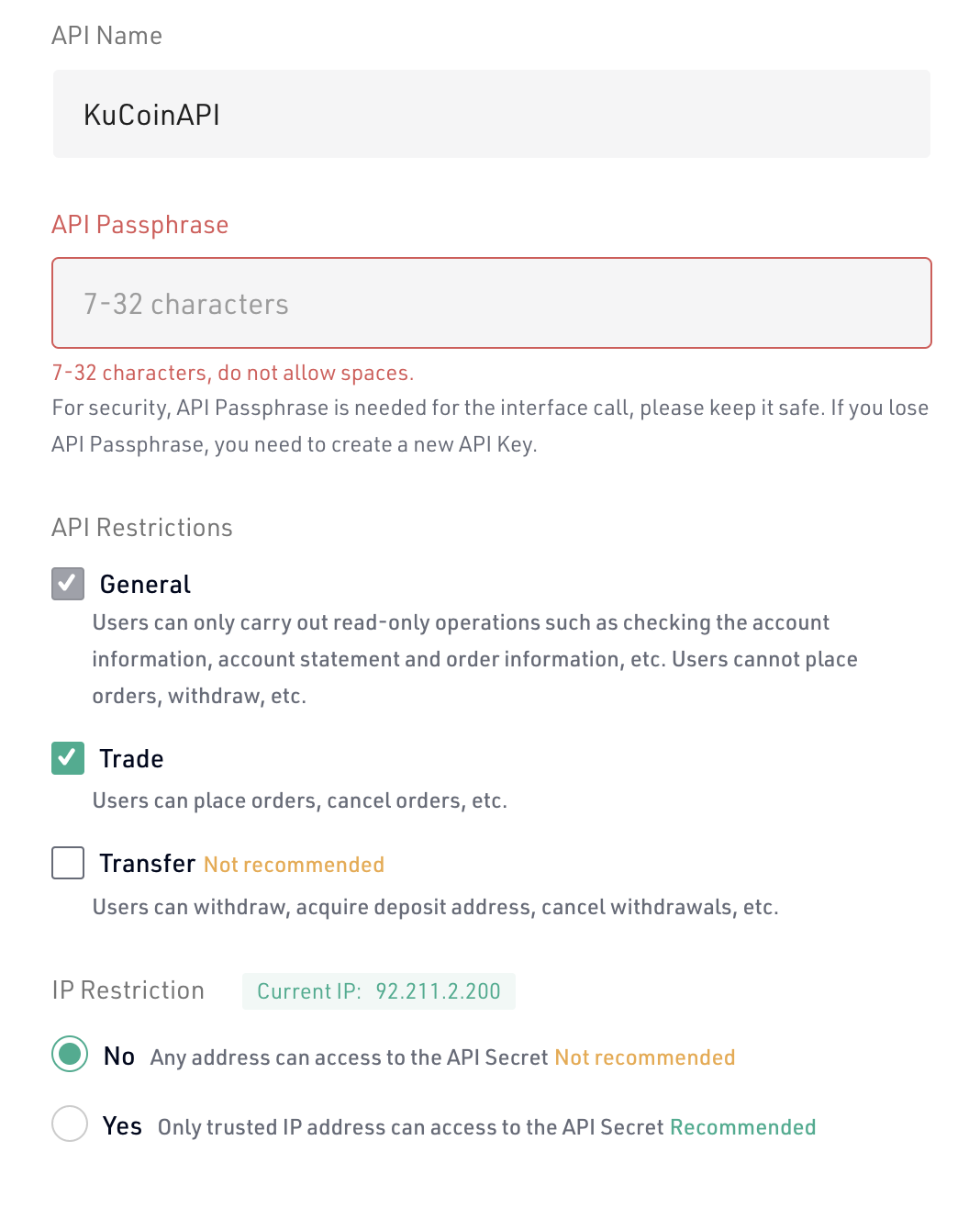Screen dimensions: 980x1219
Task: Click the API Name label
Action: tap(107, 36)
